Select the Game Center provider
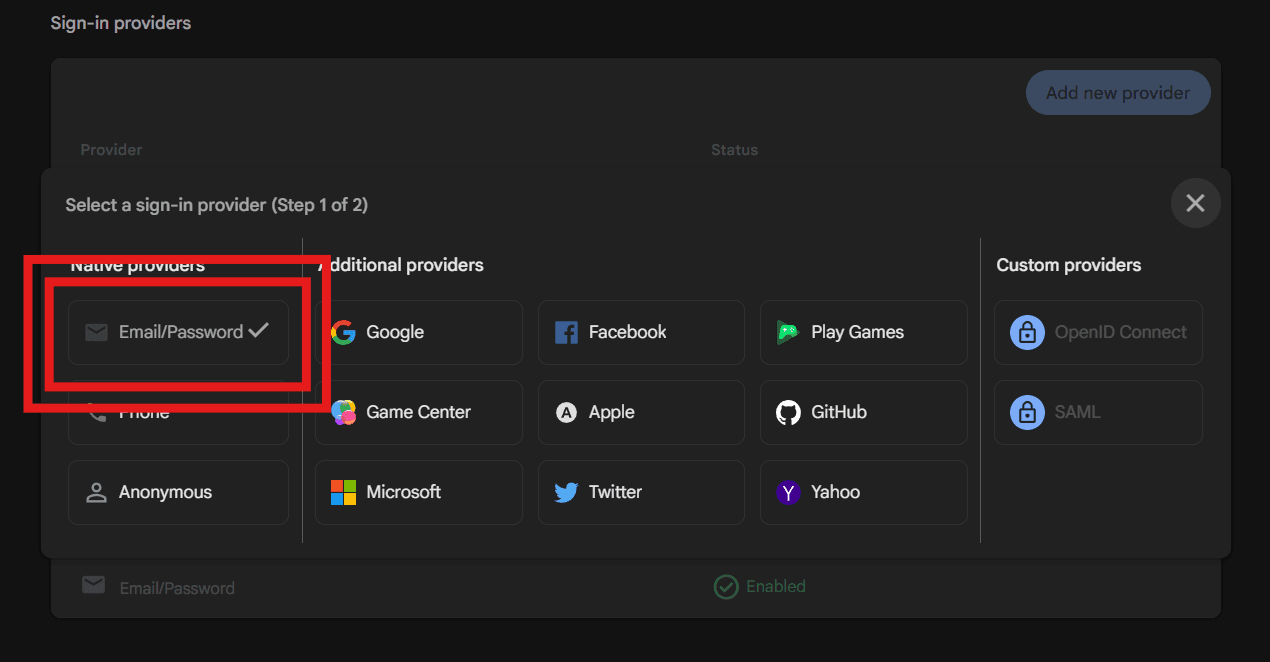The width and height of the screenshot is (1270, 662). (x=419, y=412)
